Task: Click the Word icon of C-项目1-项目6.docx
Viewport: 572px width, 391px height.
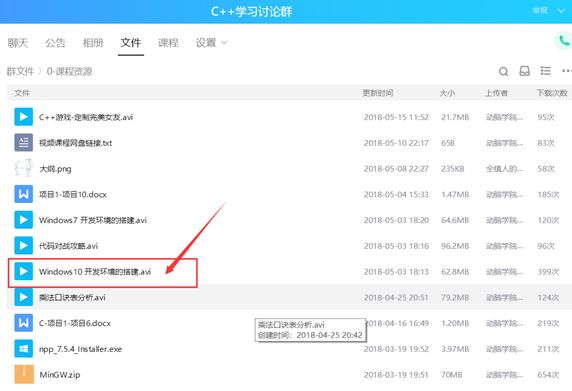Action: click(x=24, y=323)
